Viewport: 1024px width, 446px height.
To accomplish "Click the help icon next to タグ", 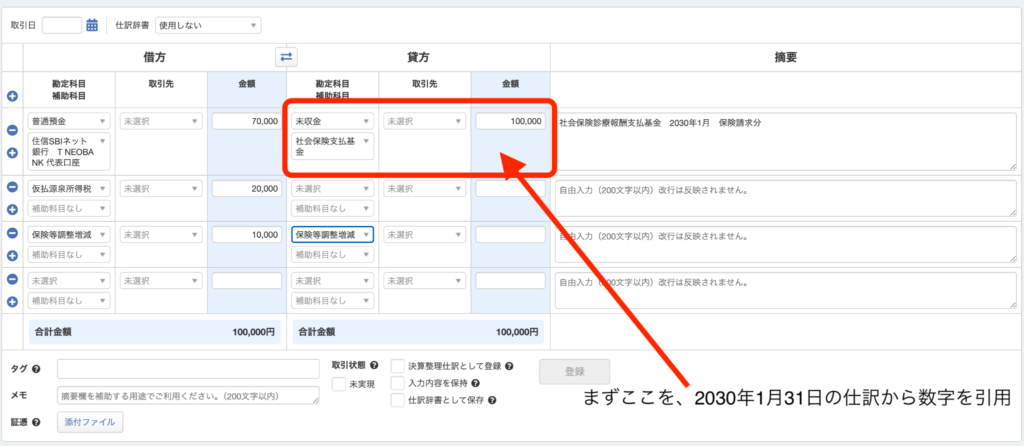I will [x=36, y=368].
